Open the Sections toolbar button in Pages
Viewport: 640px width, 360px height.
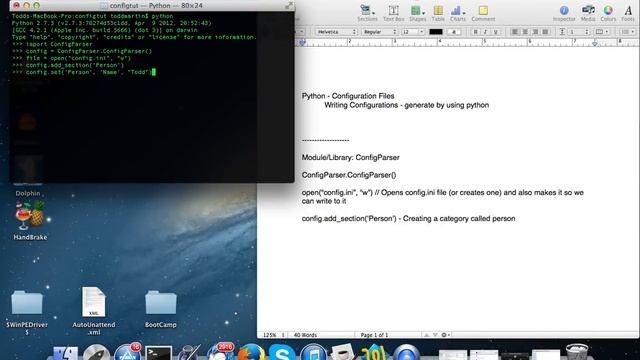click(x=367, y=13)
